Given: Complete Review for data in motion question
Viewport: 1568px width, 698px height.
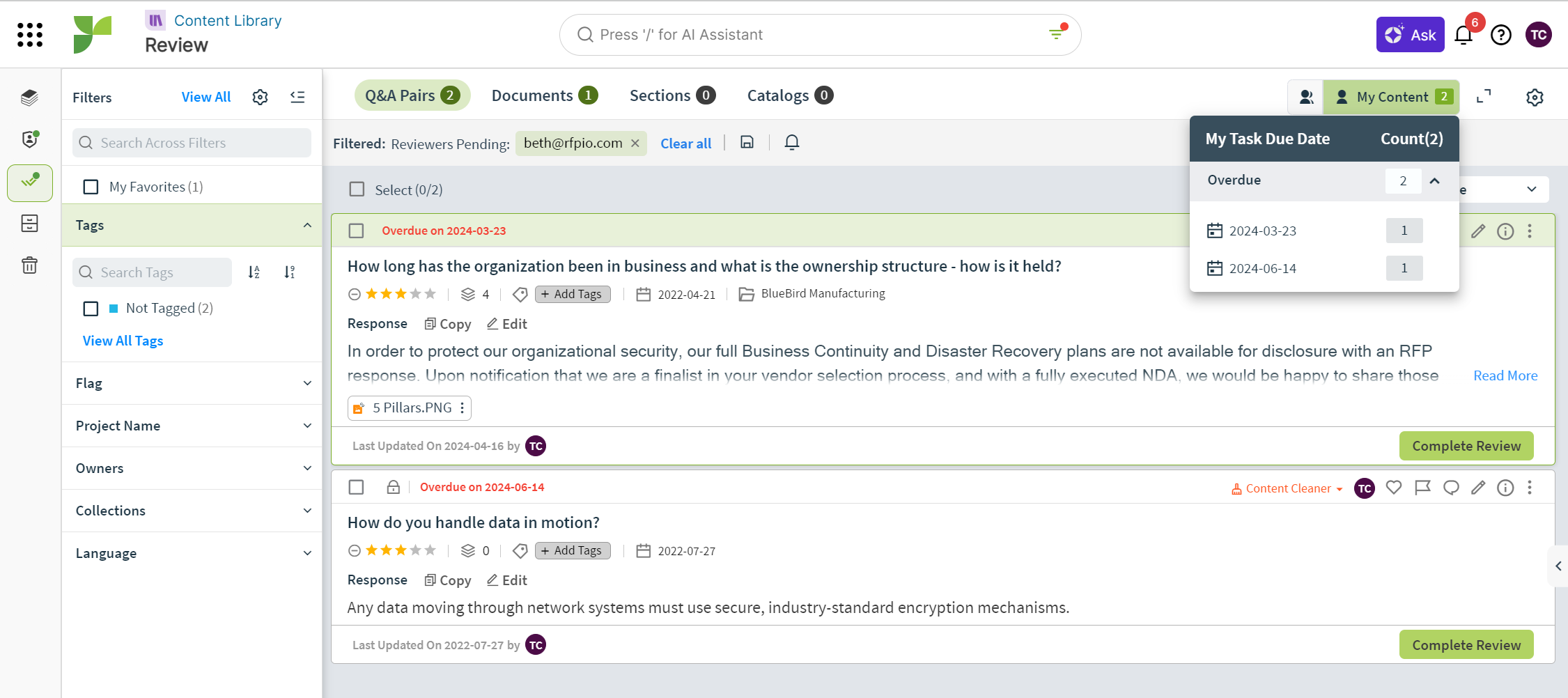Looking at the screenshot, I should click(x=1466, y=645).
